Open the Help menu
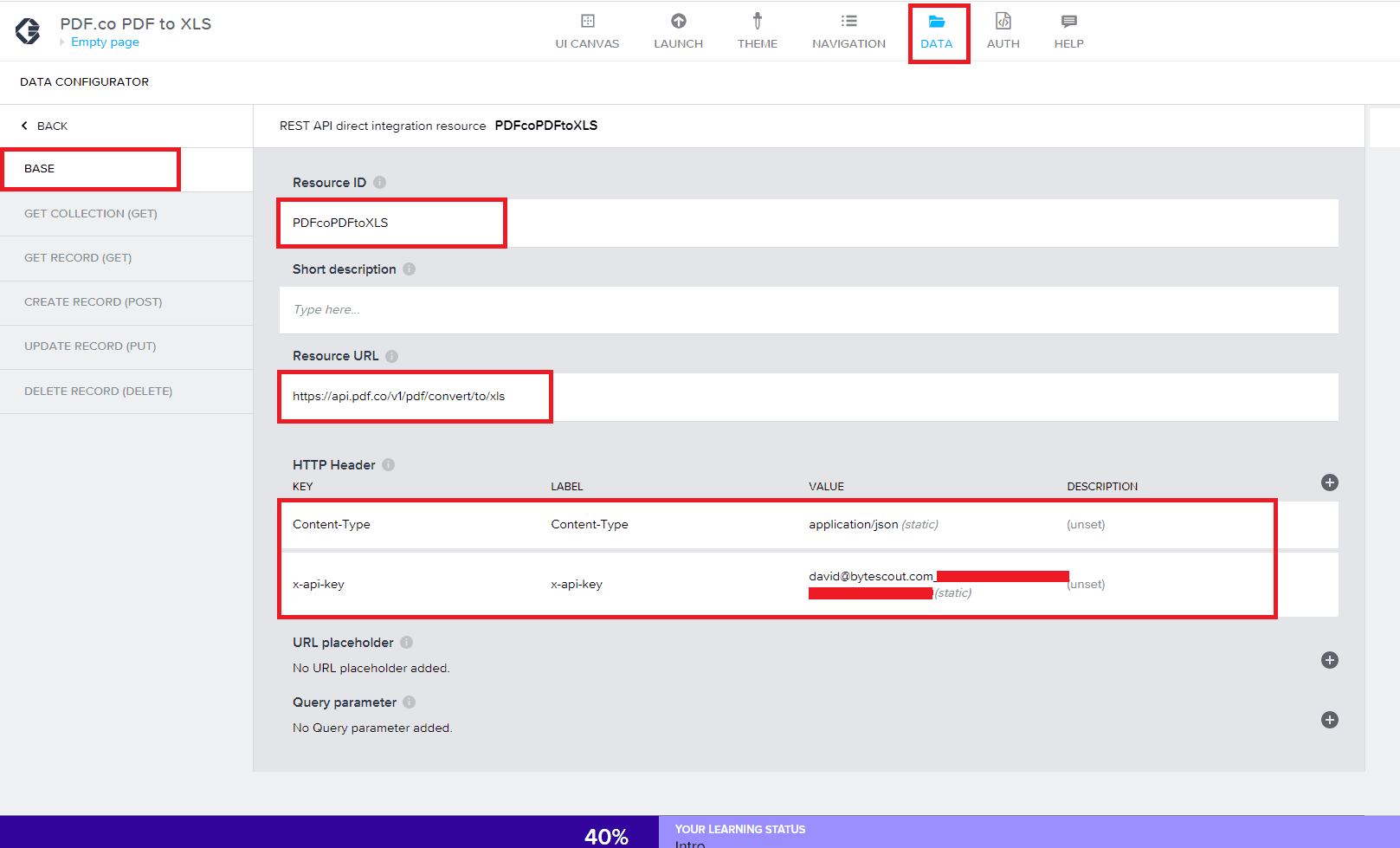Screen dimensions: 1400x848 [x=1068, y=31]
